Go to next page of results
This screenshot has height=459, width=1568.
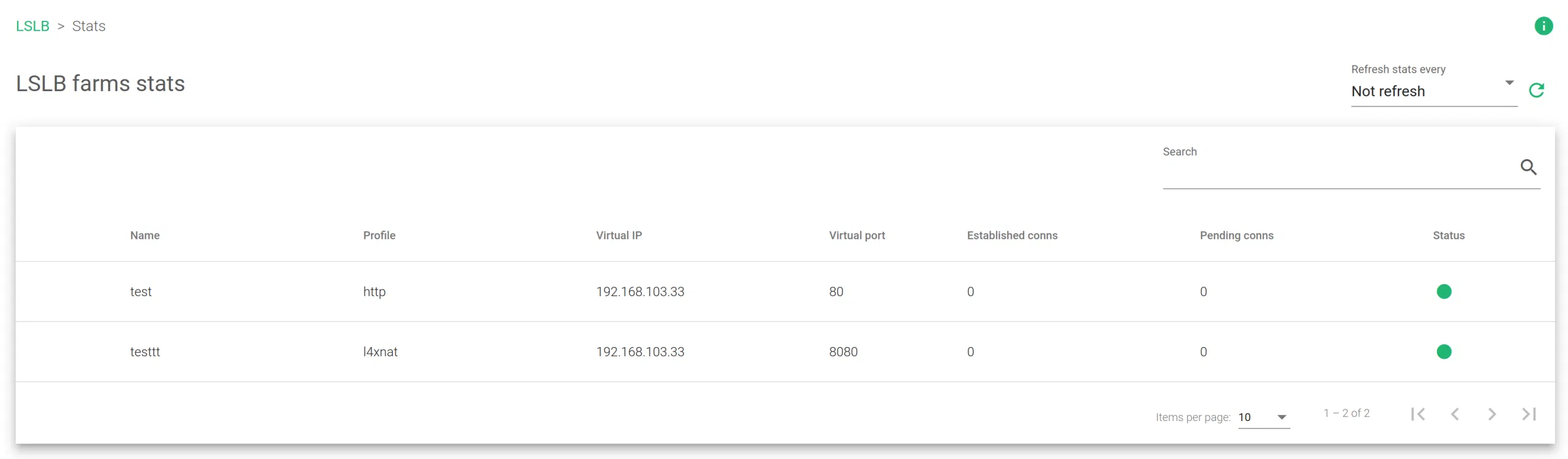tap(1492, 414)
